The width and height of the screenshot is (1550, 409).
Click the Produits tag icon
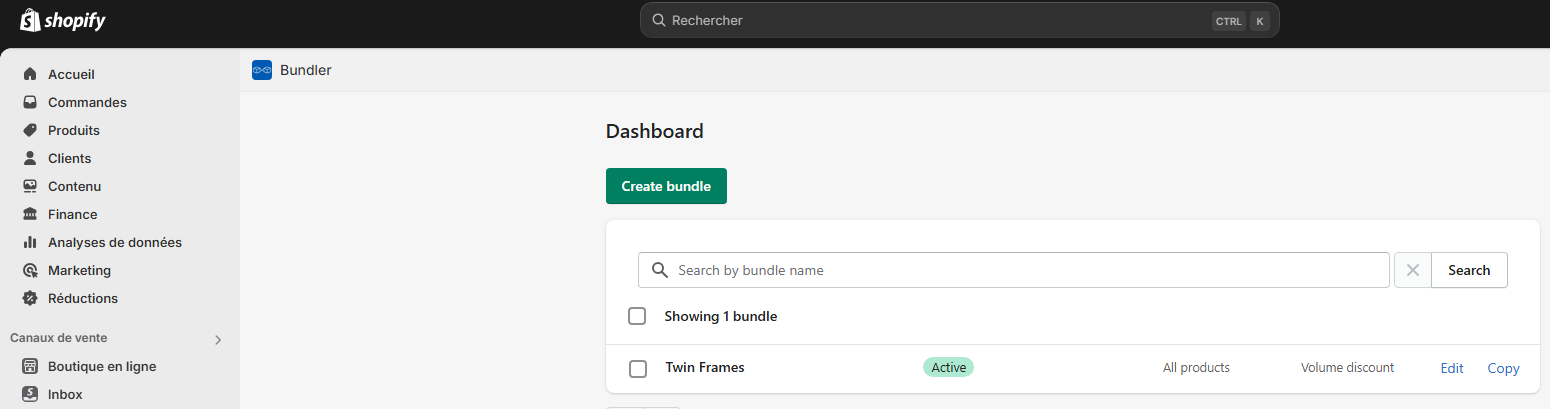(x=30, y=130)
